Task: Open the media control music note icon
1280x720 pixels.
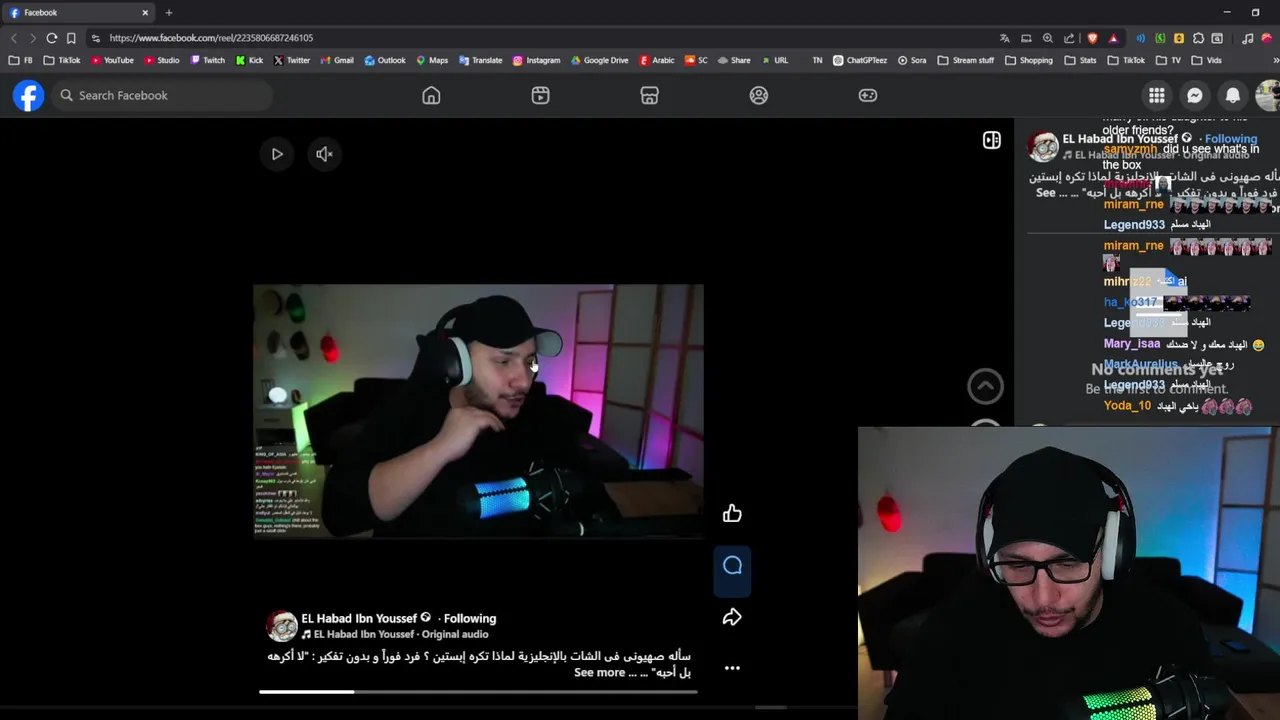Action: click(x=1247, y=38)
